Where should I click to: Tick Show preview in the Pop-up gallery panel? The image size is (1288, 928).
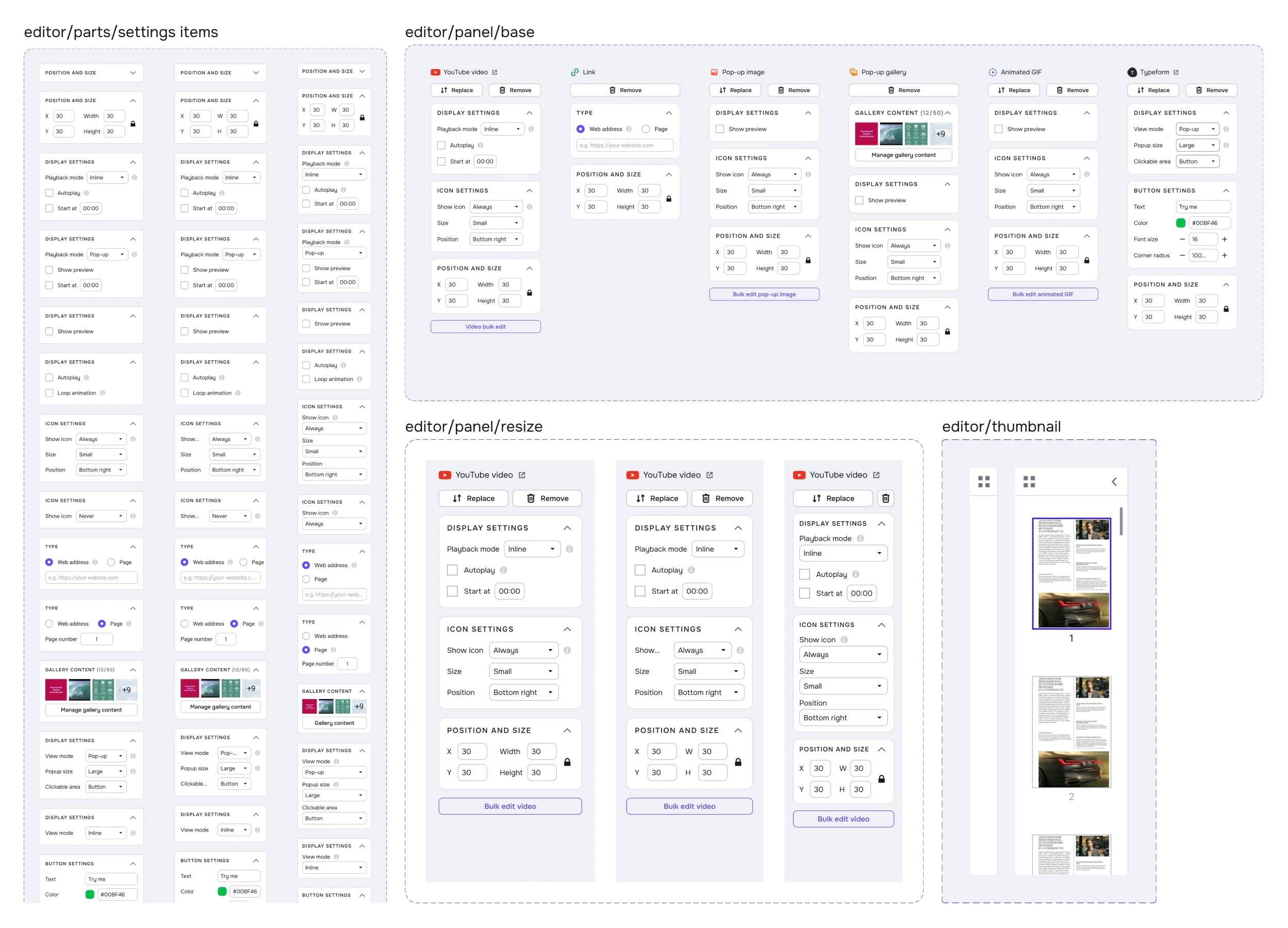coord(859,201)
